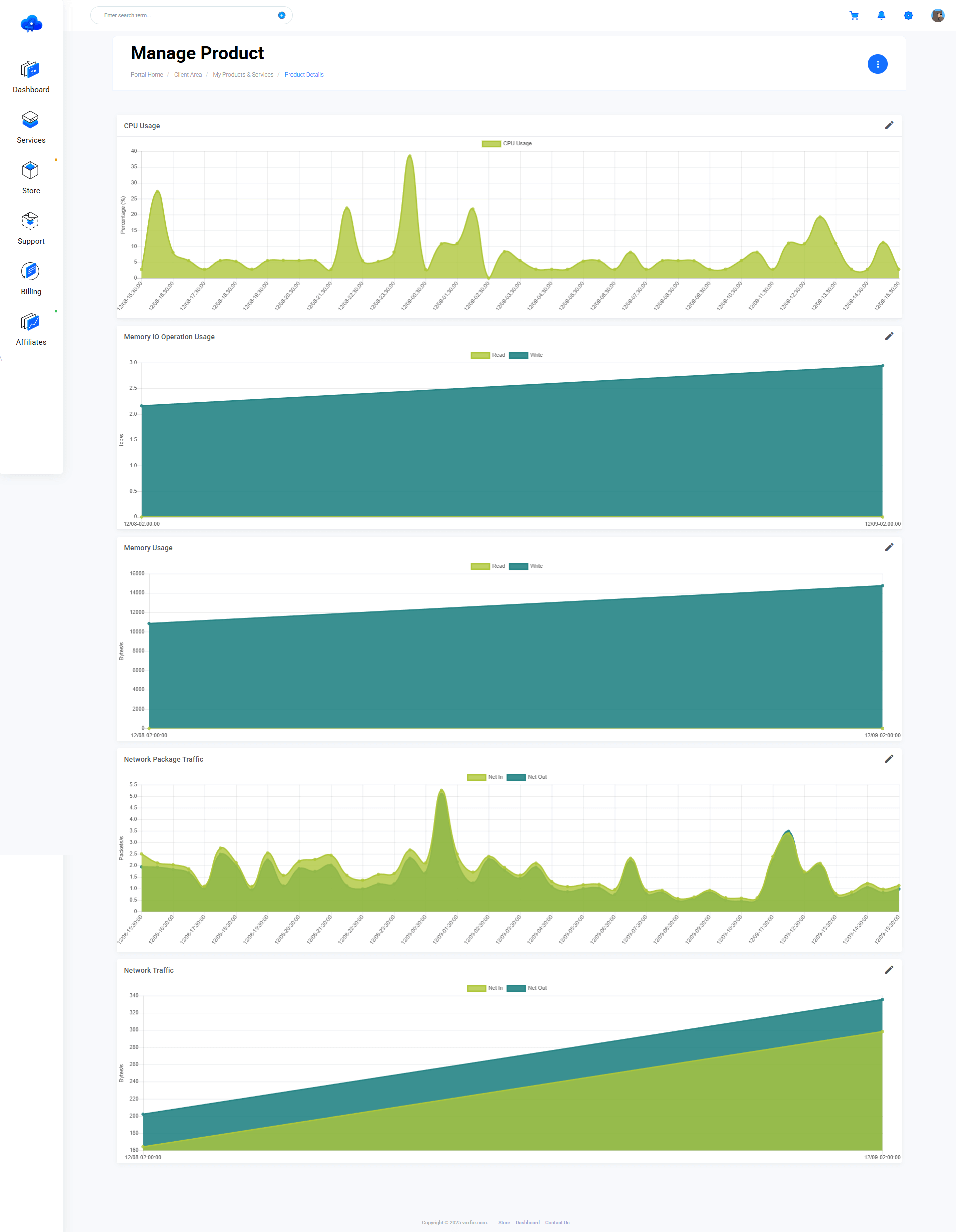This screenshot has height=1232, width=956.
Task: Open the shopping cart icon in the top bar
Action: pos(854,15)
